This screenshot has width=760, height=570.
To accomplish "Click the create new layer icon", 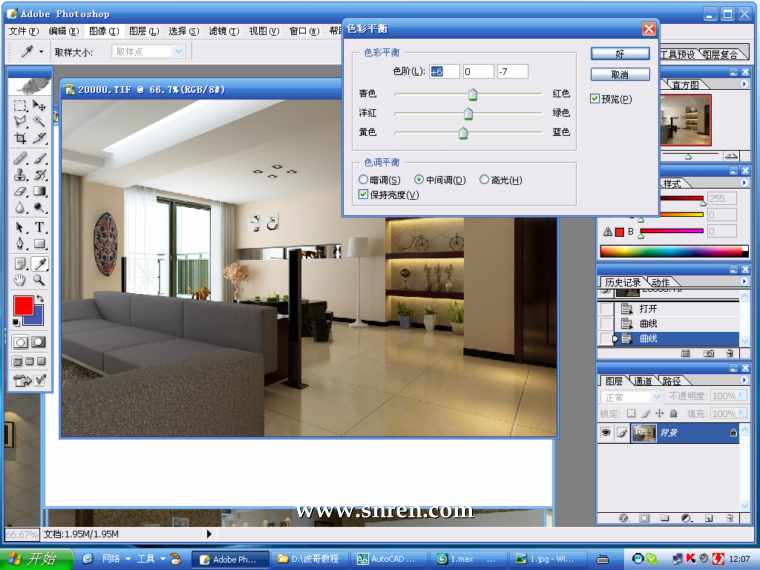I will (709, 519).
